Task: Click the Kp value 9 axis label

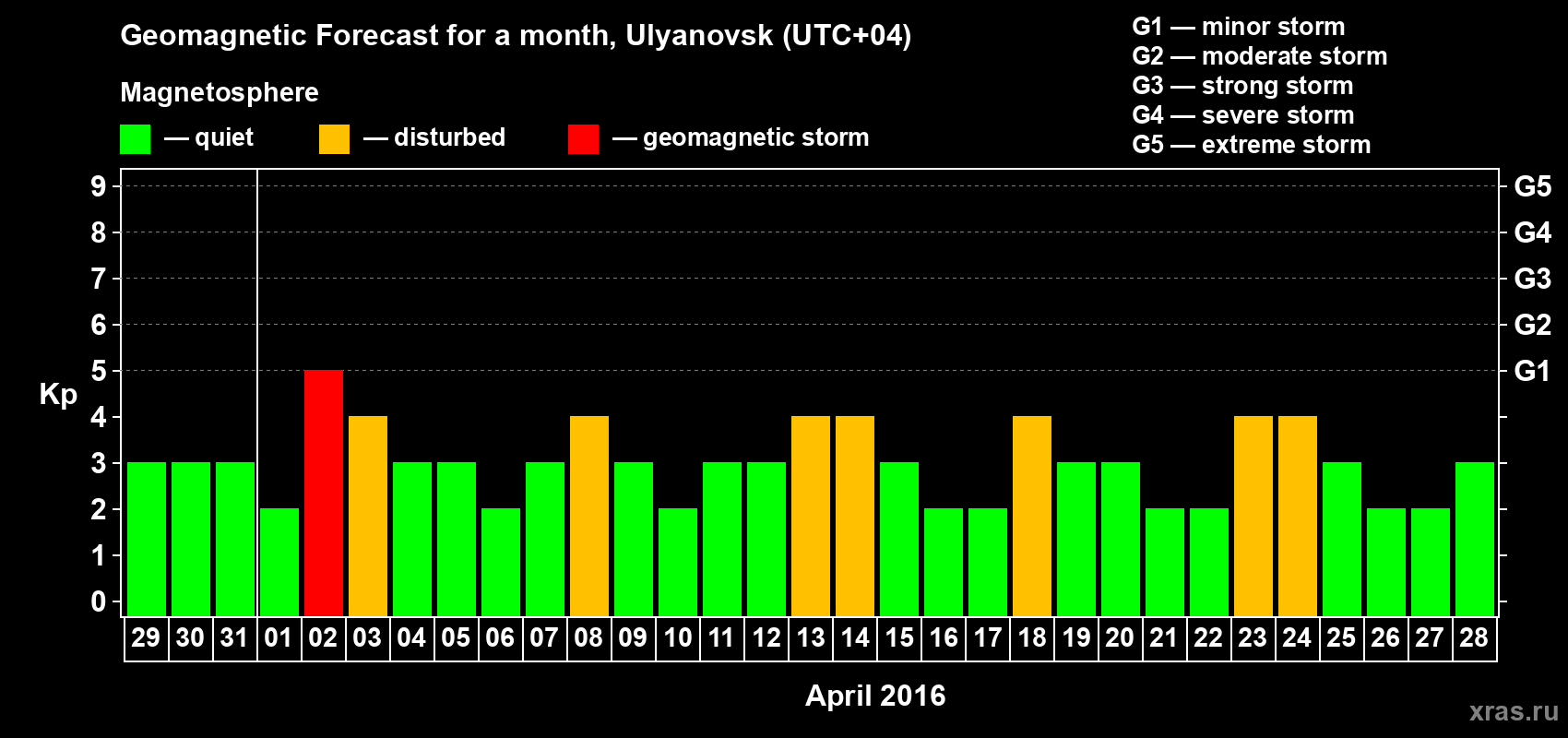Action: pyautogui.click(x=99, y=186)
